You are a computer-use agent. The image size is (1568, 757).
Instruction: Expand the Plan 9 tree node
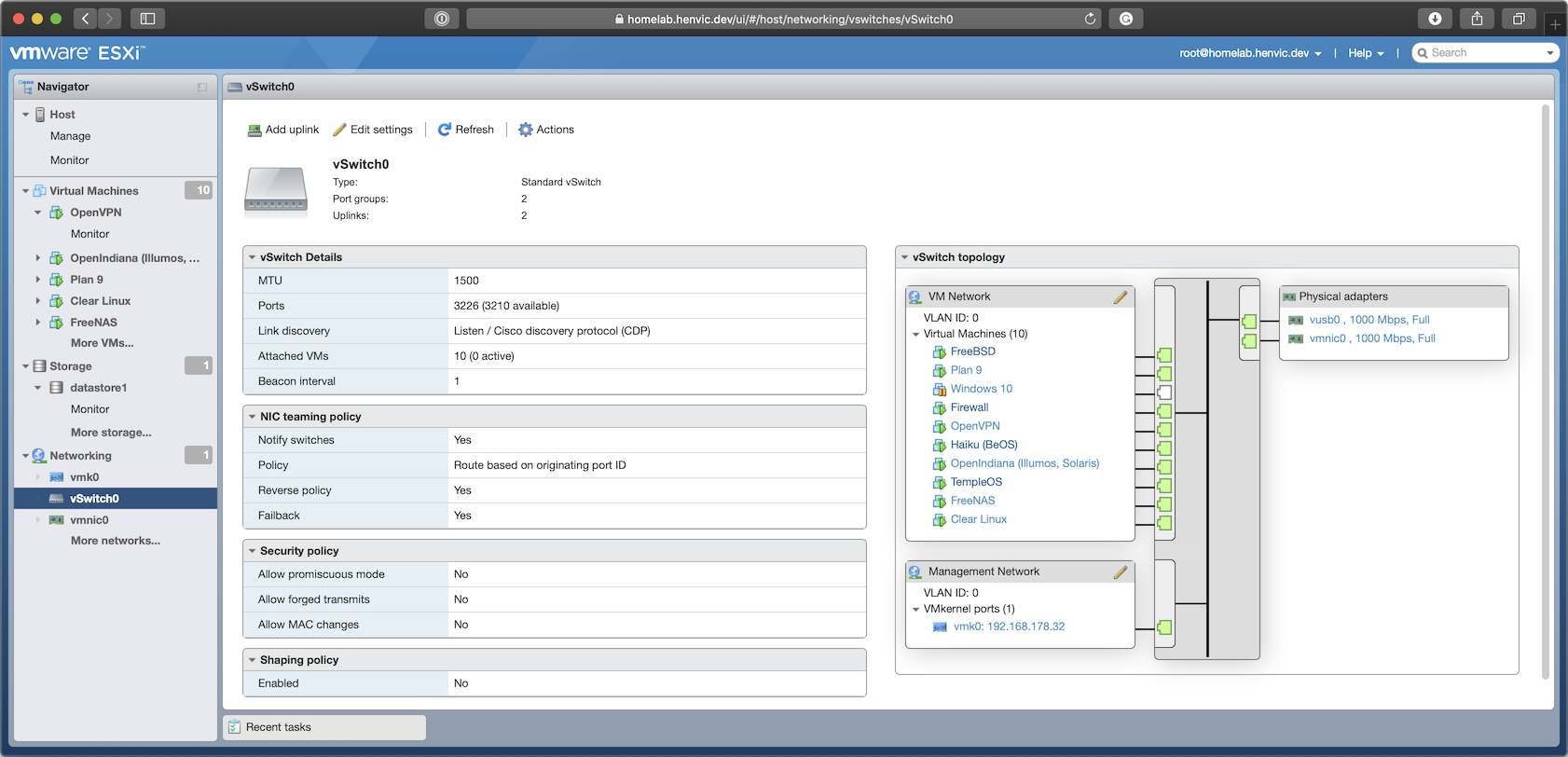(38, 280)
